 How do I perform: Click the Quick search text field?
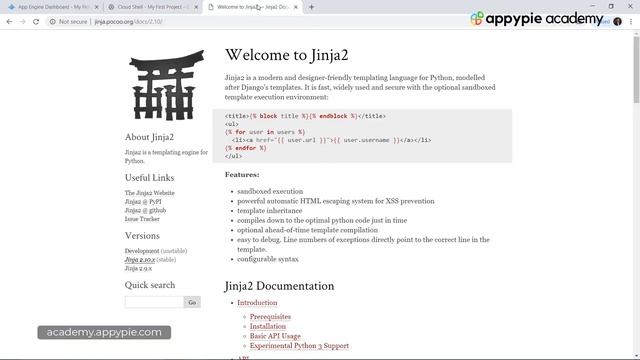[154, 302]
